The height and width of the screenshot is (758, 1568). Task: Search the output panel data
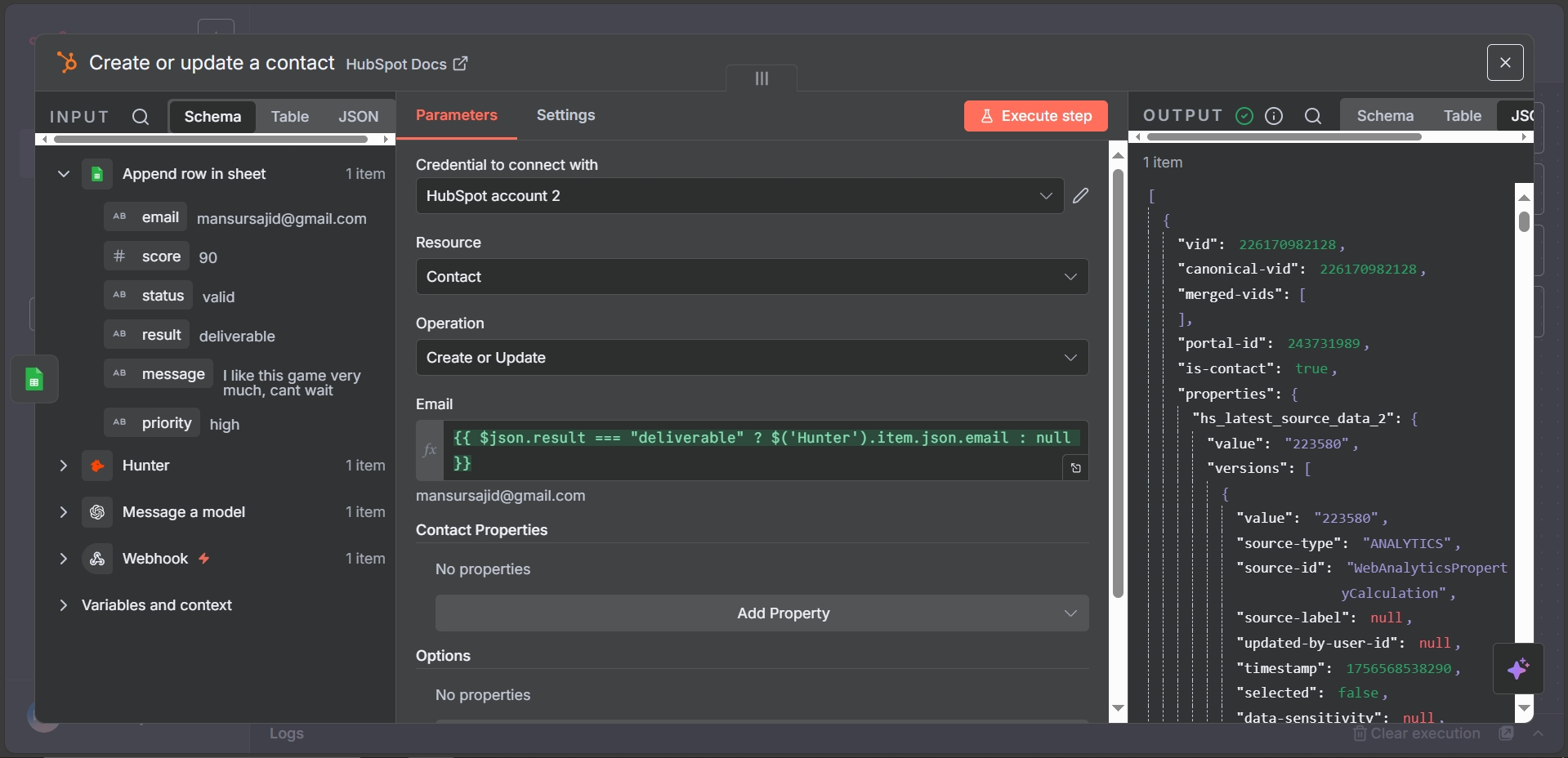pos(1313,116)
